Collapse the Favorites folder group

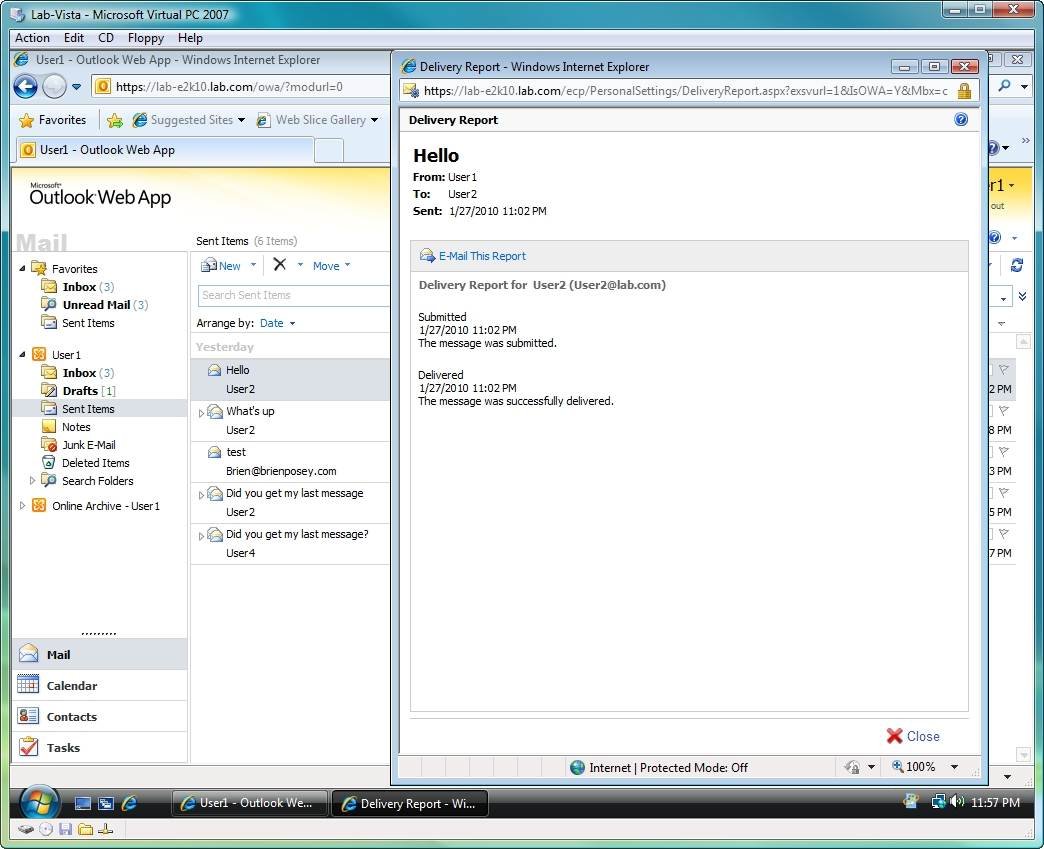click(x=22, y=268)
